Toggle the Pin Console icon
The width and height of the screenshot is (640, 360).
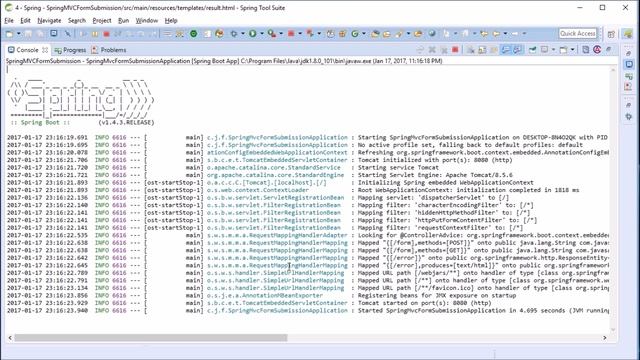point(532,50)
